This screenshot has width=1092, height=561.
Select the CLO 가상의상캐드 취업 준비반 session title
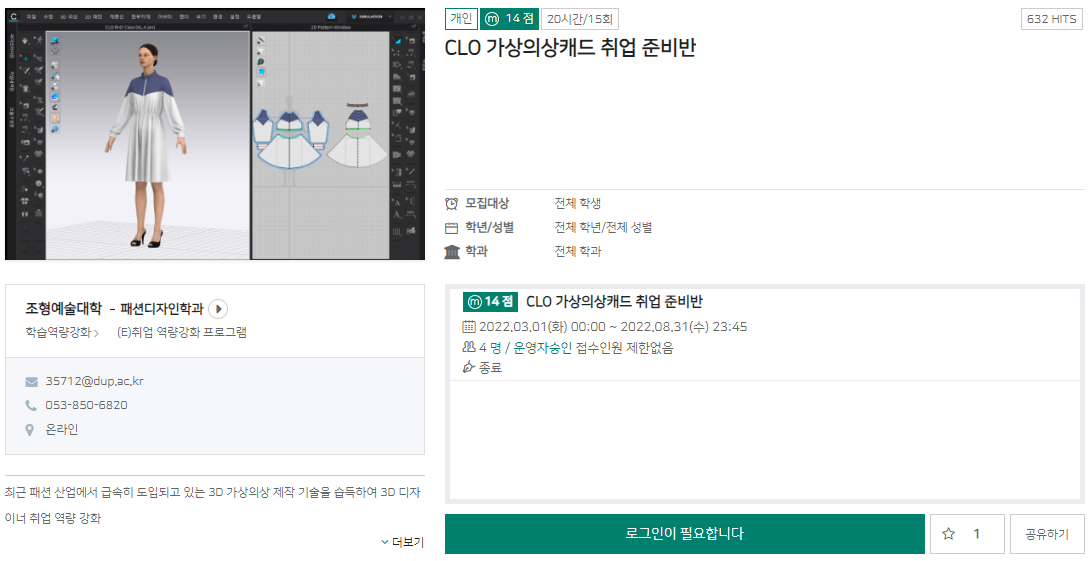pyautogui.click(x=614, y=302)
